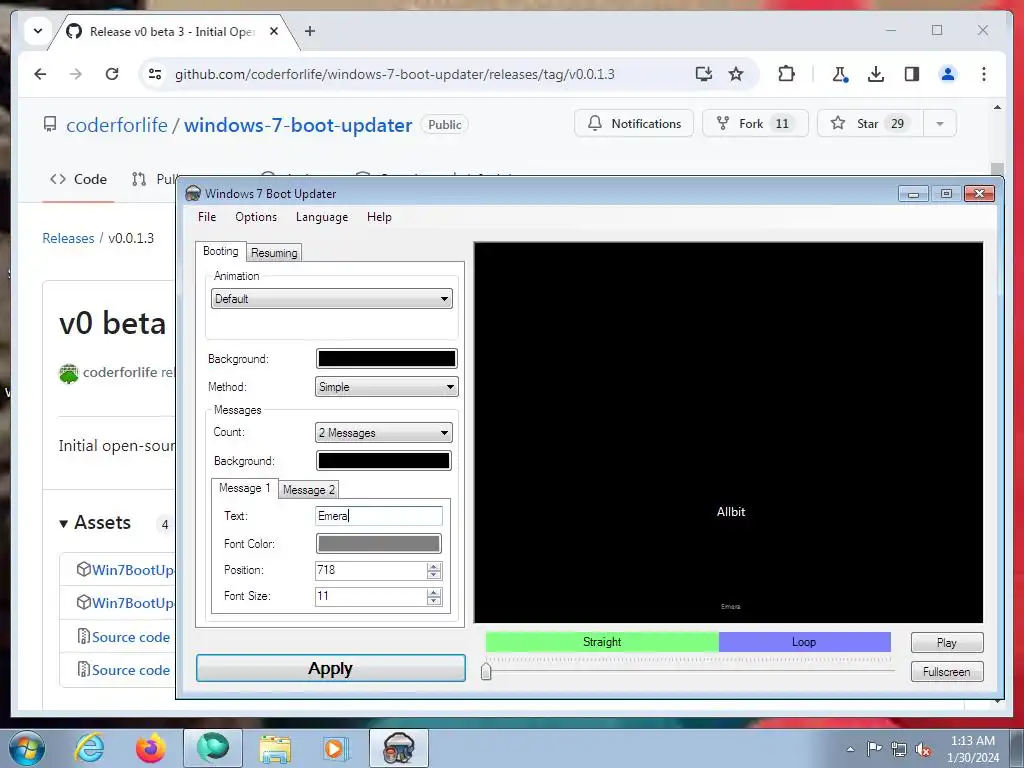Open Chrome Labs flask icon
The width and height of the screenshot is (1024, 768).
coord(840,74)
